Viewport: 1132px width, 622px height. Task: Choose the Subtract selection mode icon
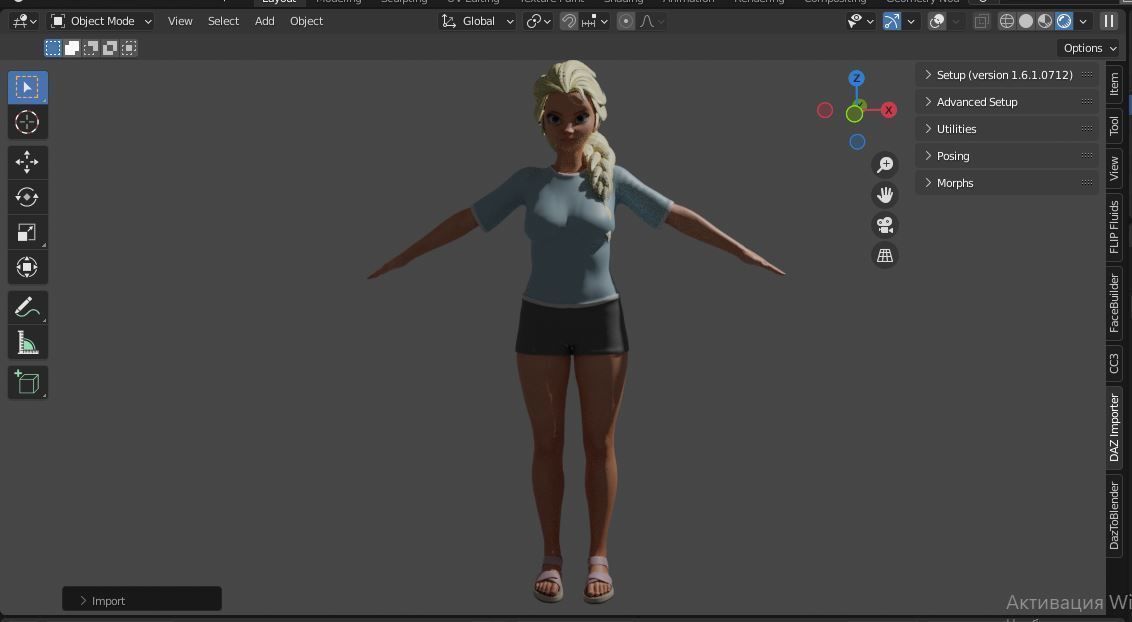click(90, 48)
